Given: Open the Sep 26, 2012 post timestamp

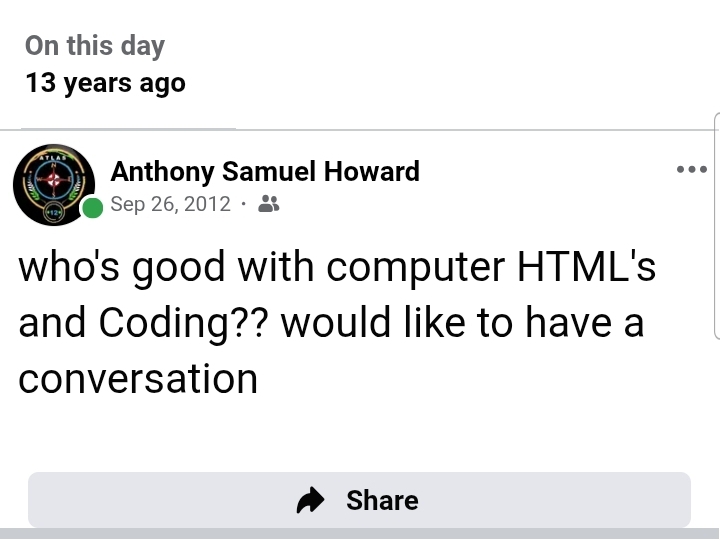Looking at the screenshot, I should click(x=170, y=204).
